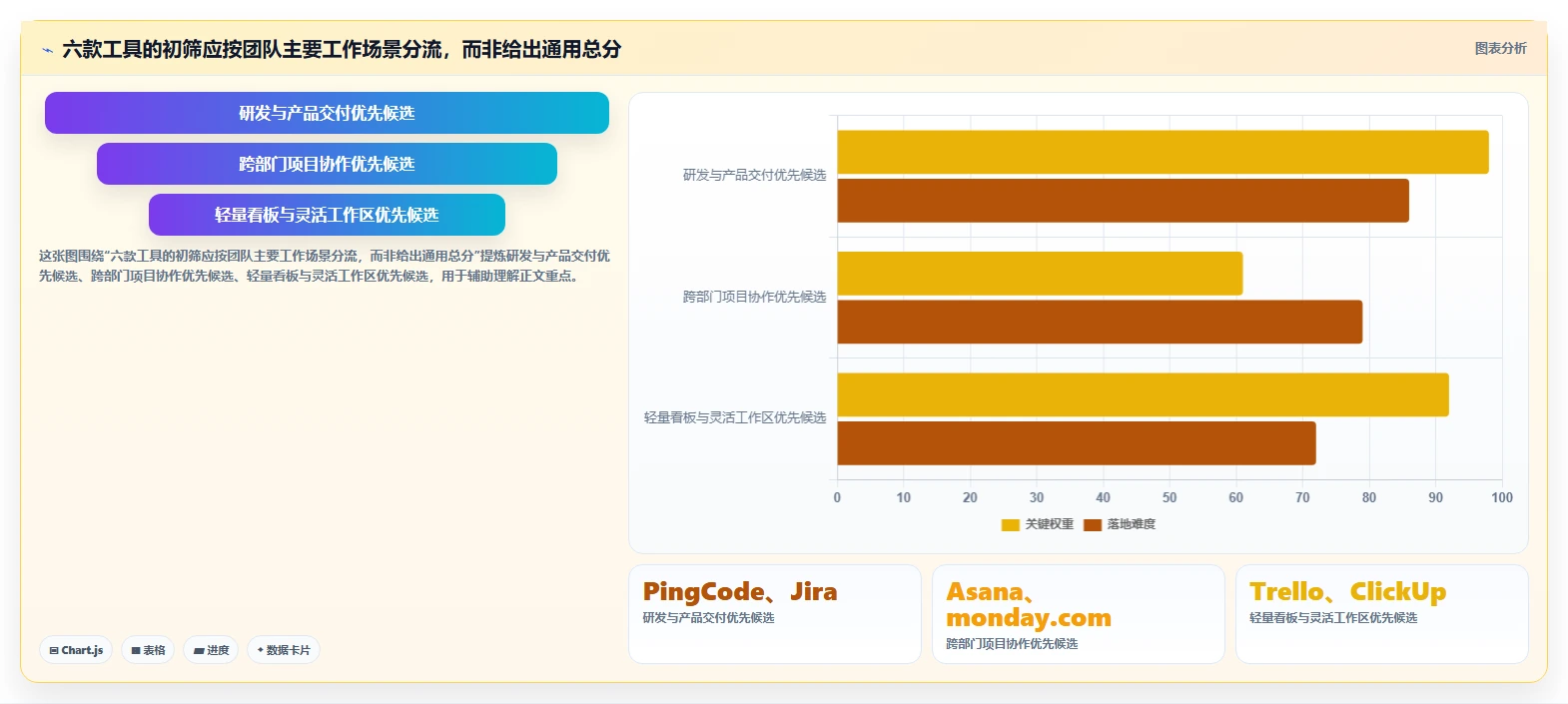
Task: Click the yellow bar for 轻量看板与灵活工作区优先候选
Action: [1143, 394]
